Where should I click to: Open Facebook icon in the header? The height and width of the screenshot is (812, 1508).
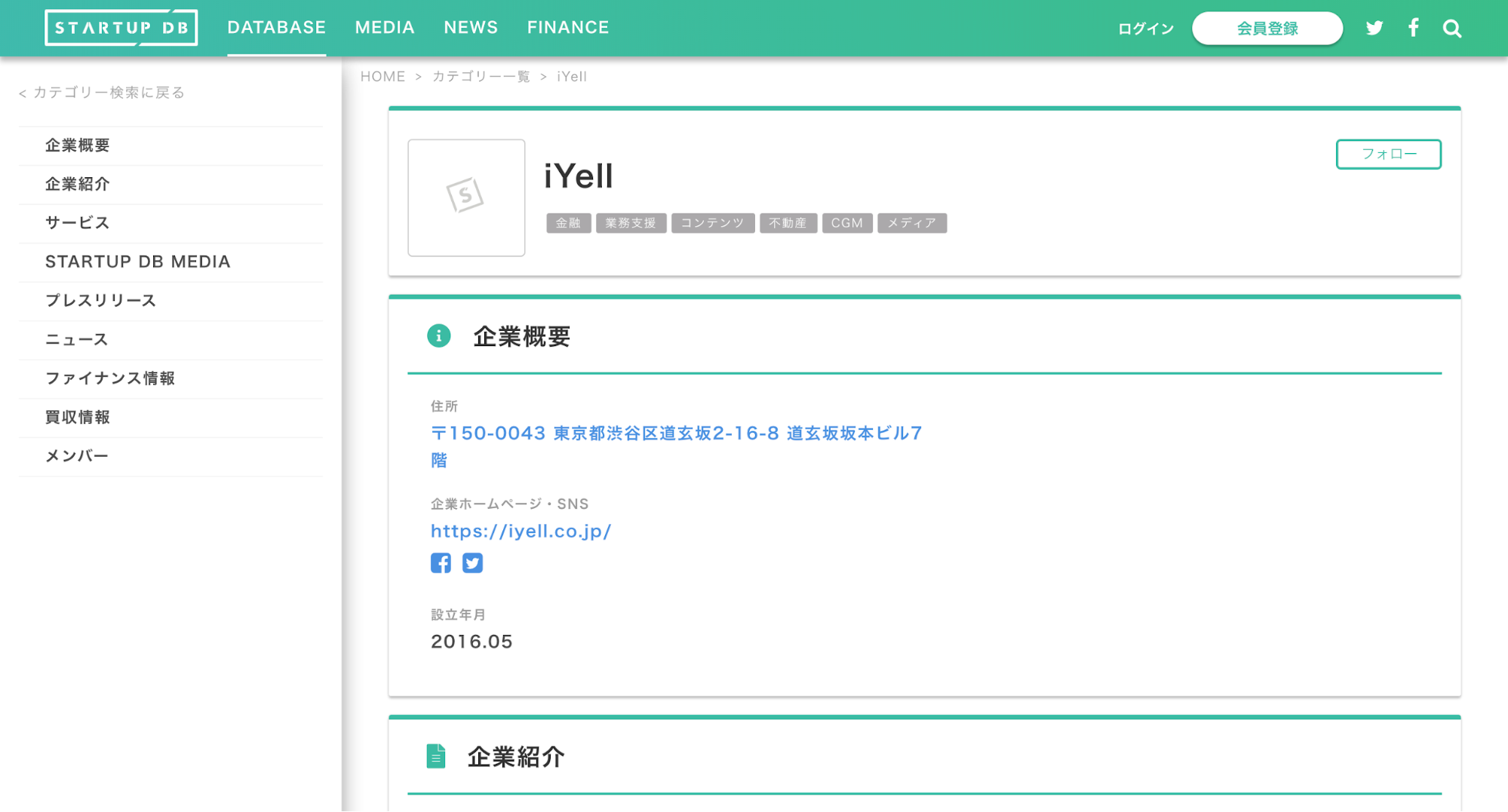[x=1414, y=28]
